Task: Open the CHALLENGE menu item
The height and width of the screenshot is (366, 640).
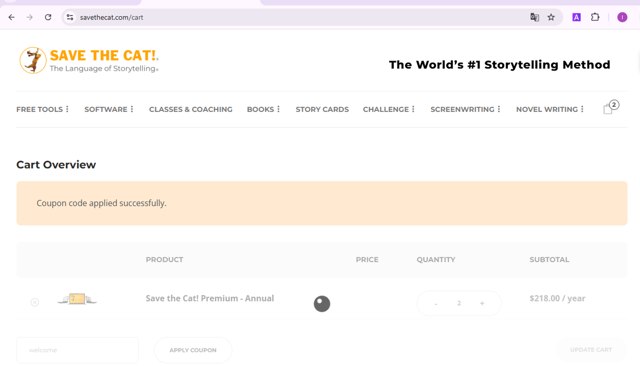Action: 386,109
